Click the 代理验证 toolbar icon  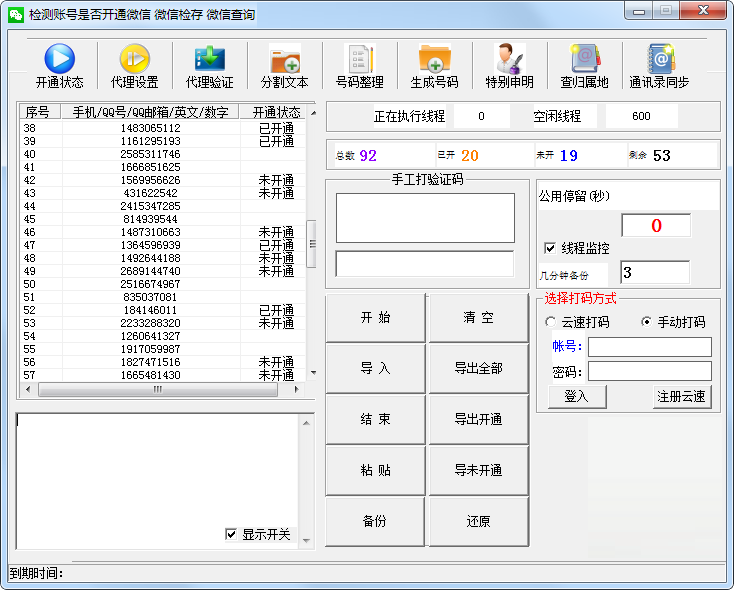tap(209, 59)
